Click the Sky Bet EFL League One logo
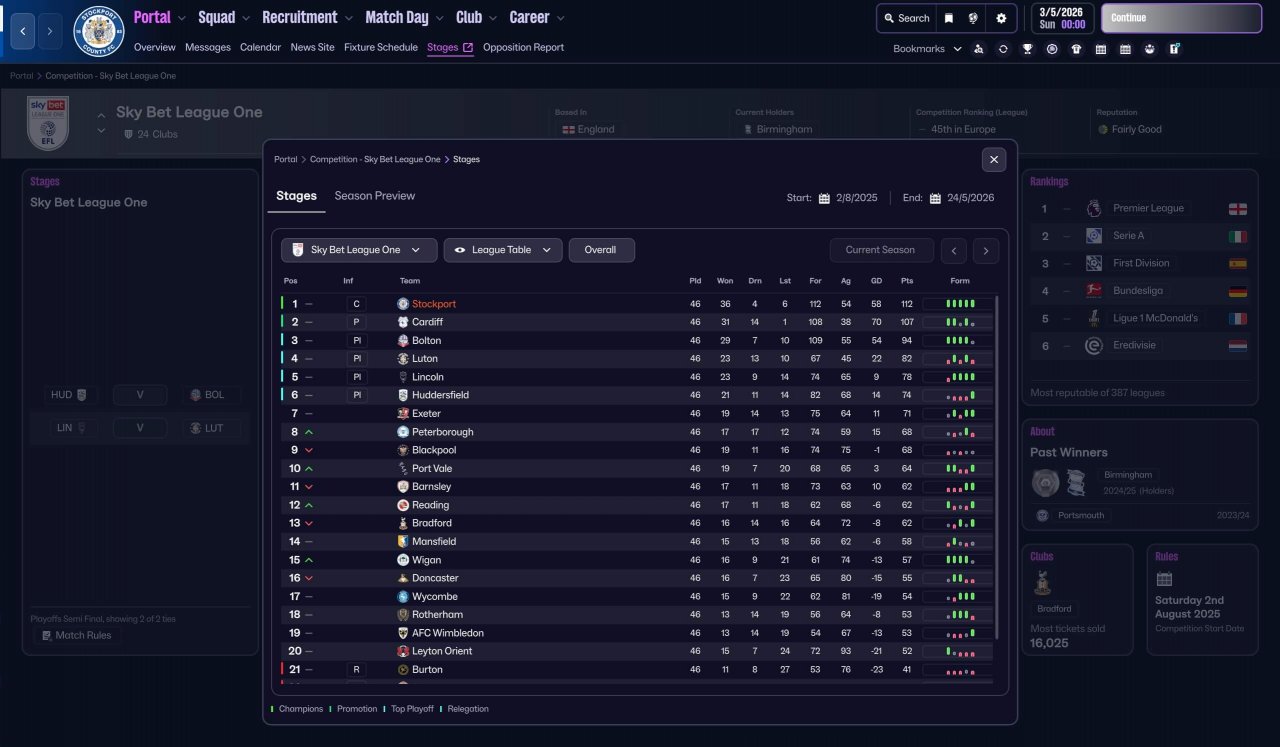 (48, 123)
